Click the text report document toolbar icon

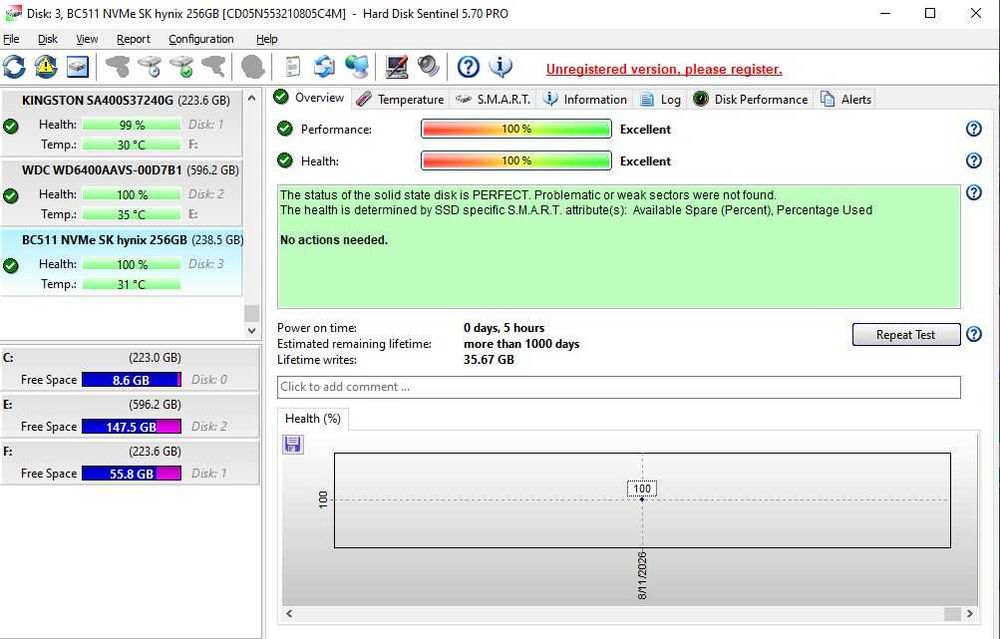[293, 66]
